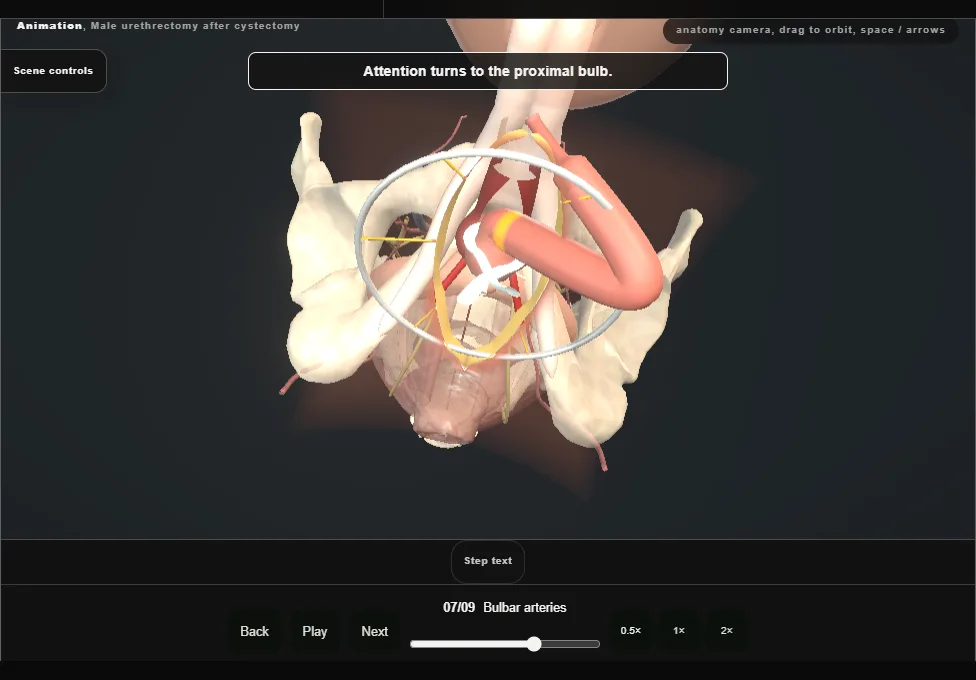Screen dimensions: 976x680
Task: Set playback speed to 0.5×
Action: (x=631, y=631)
